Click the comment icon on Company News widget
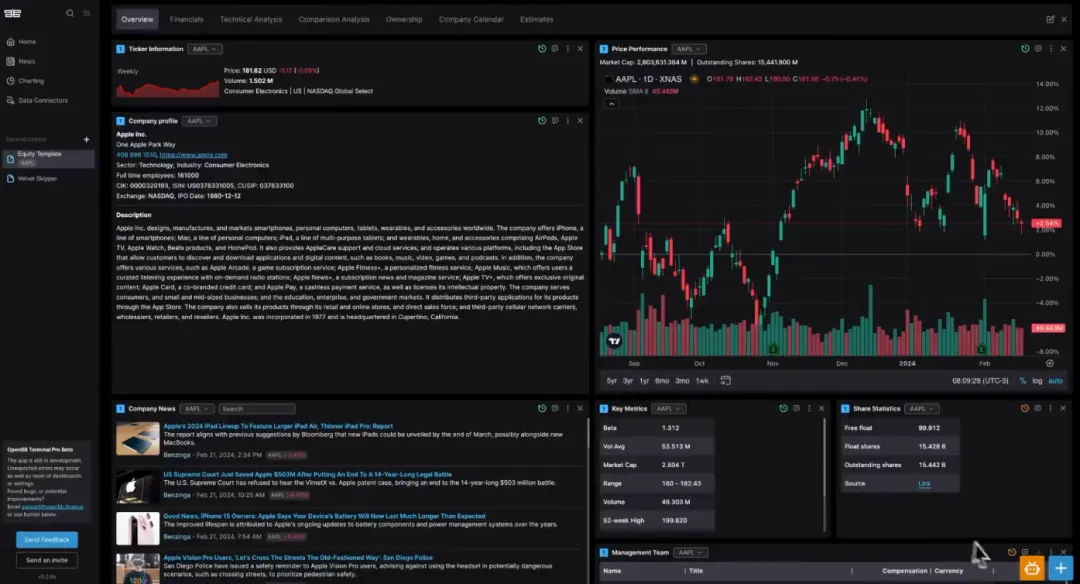Image resolution: width=1080 pixels, height=584 pixels. pyautogui.click(x=555, y=408)
